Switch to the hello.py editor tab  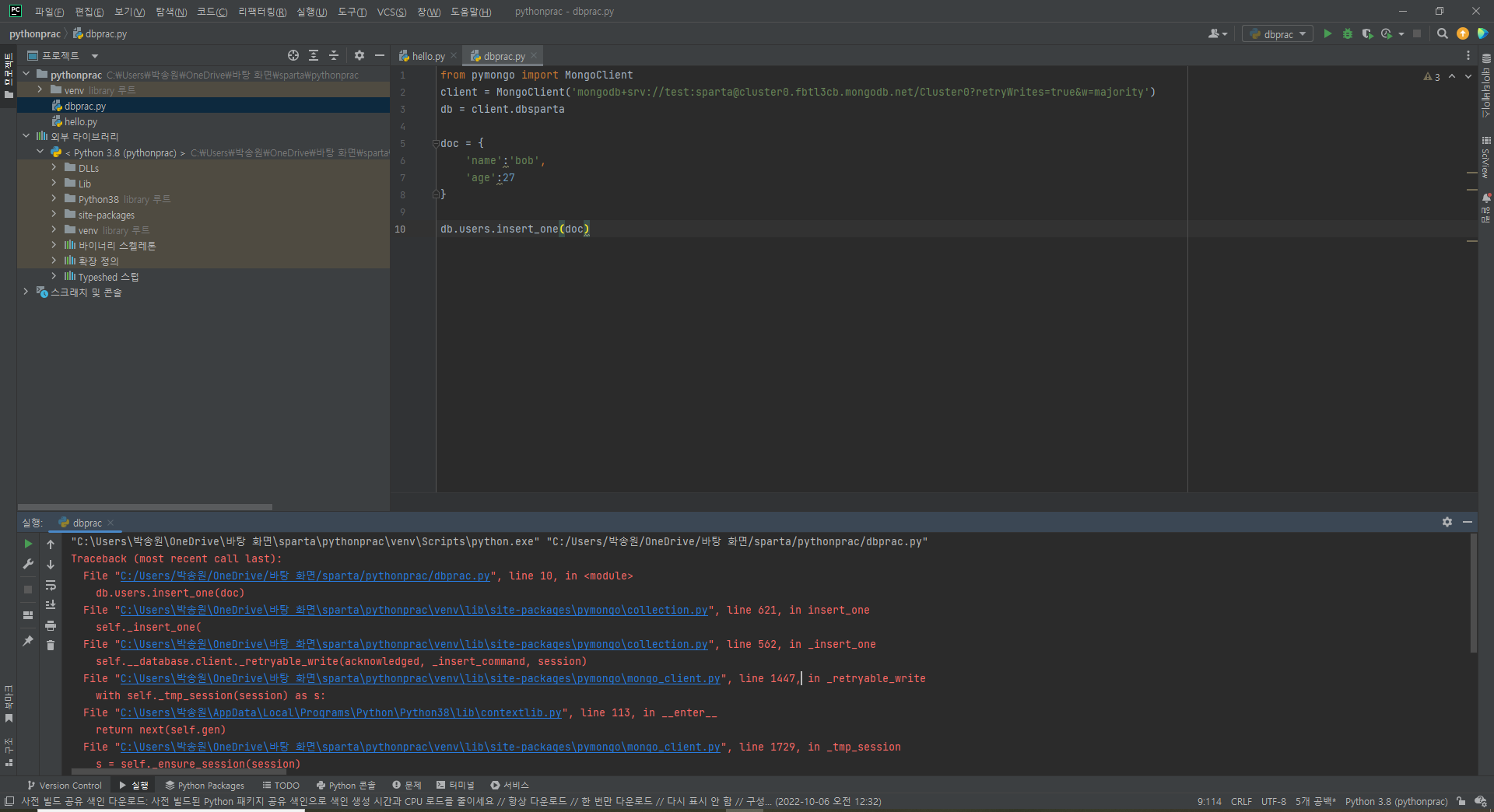point(428,56)
